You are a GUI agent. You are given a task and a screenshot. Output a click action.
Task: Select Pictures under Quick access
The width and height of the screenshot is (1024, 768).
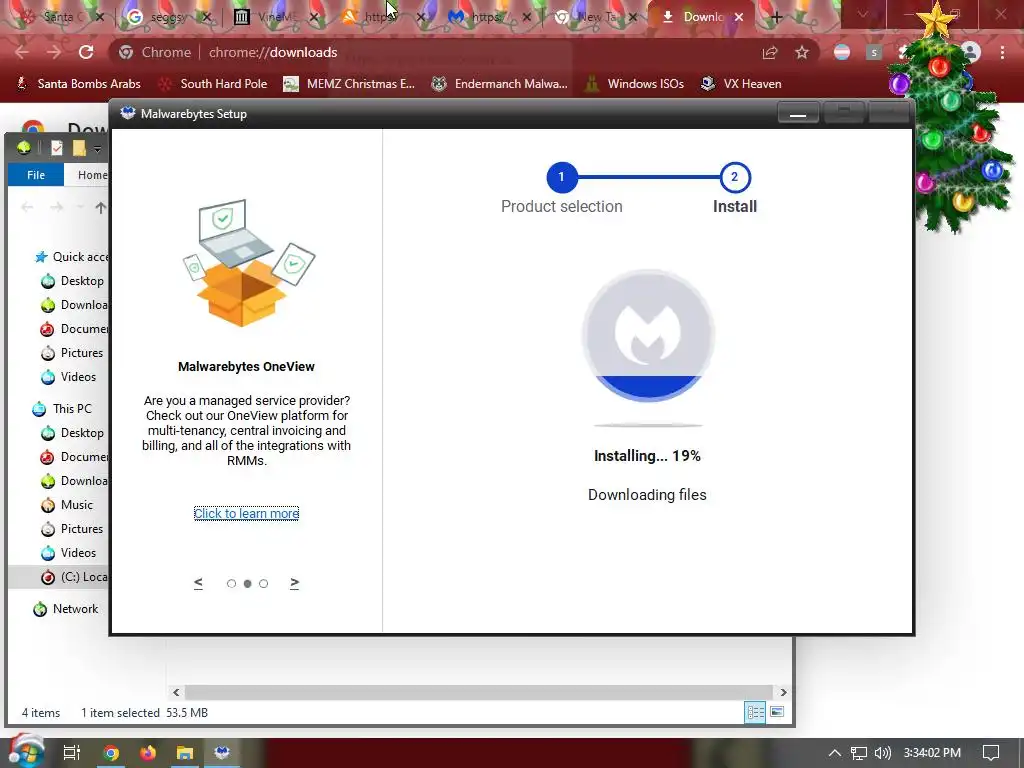73,353
